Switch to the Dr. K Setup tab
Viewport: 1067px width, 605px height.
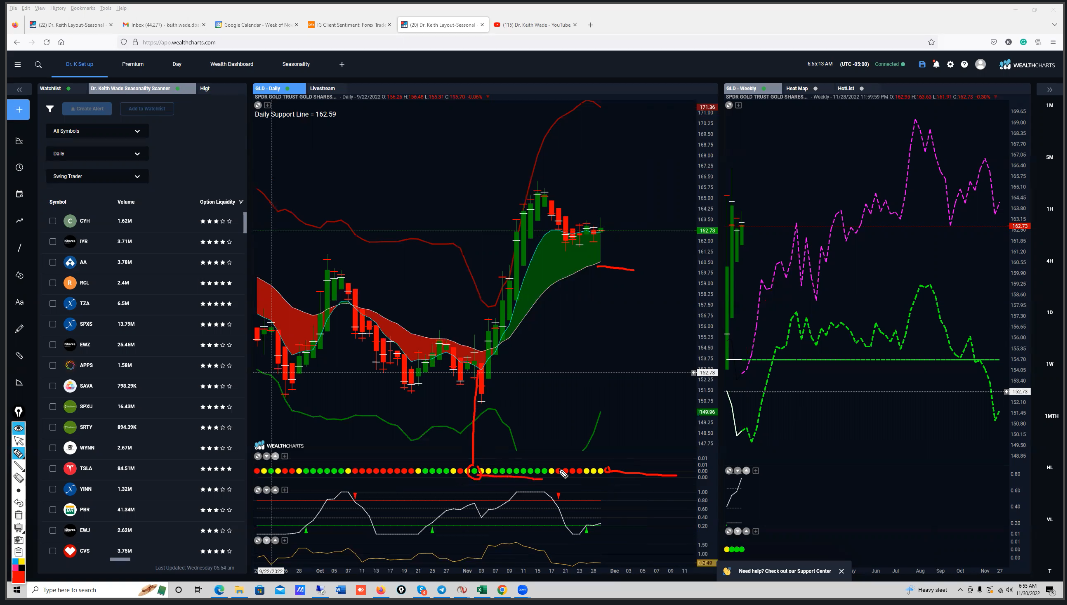point(79,65)
